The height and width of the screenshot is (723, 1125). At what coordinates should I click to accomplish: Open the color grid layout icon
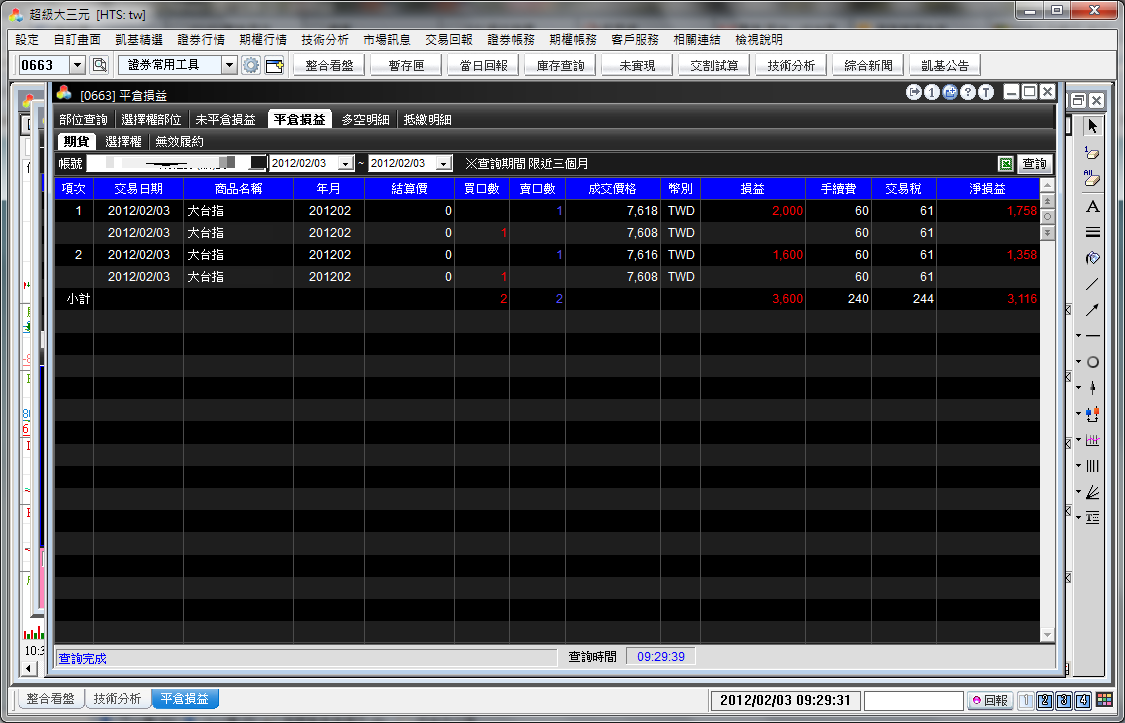click(1104, 700)
